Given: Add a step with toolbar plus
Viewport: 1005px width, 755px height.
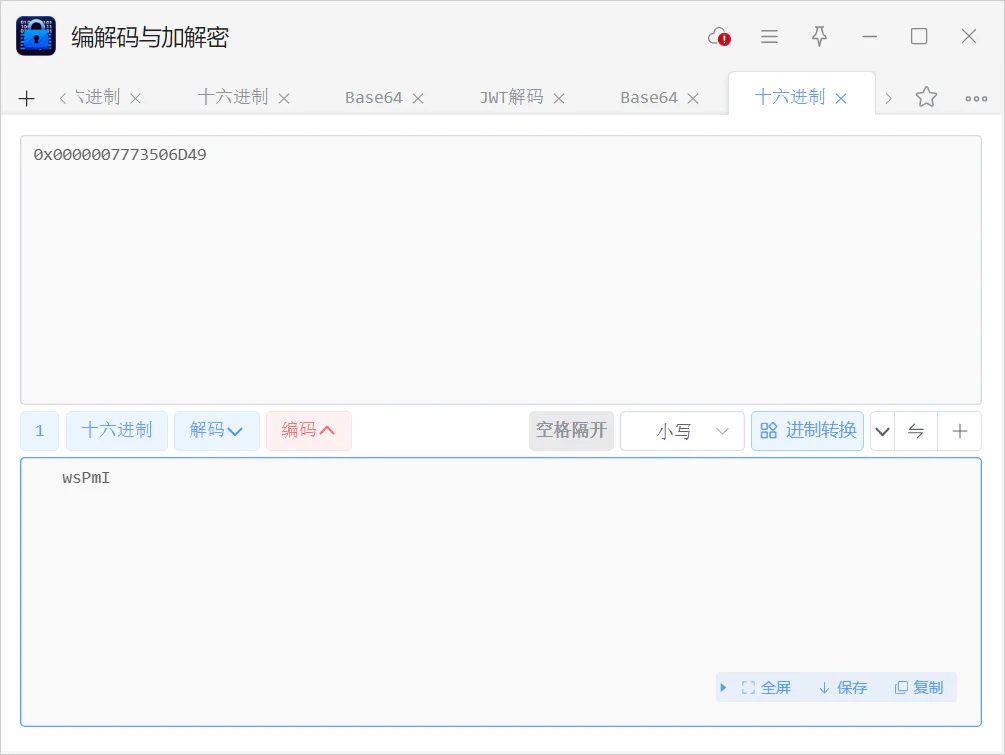Looking at the screenshot, I should tap(959, 431).
